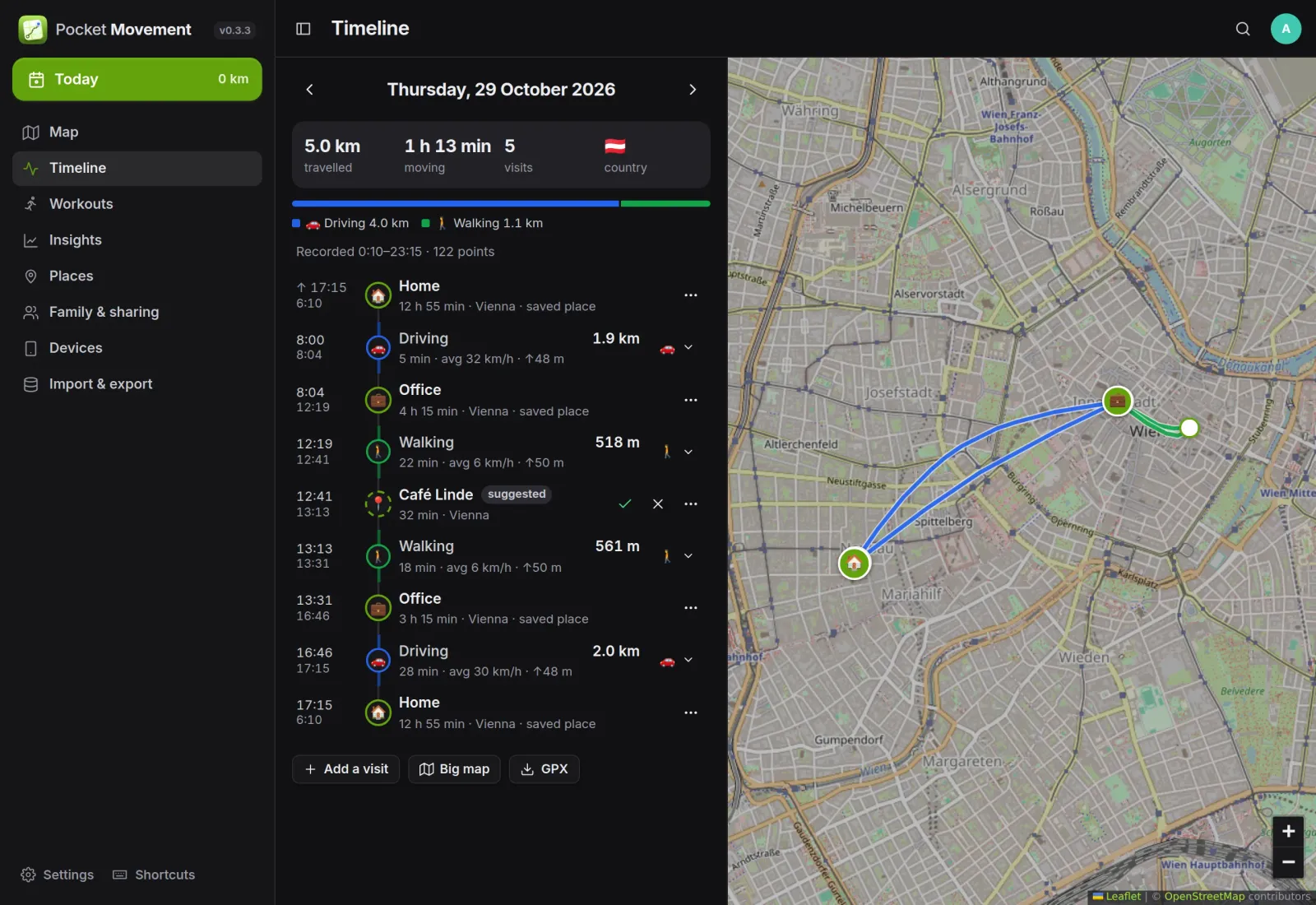The height and width of the screenshot is (905, 1316).
Task: Click the white walk endpoint marker on map
Action: pos(1189,428)
